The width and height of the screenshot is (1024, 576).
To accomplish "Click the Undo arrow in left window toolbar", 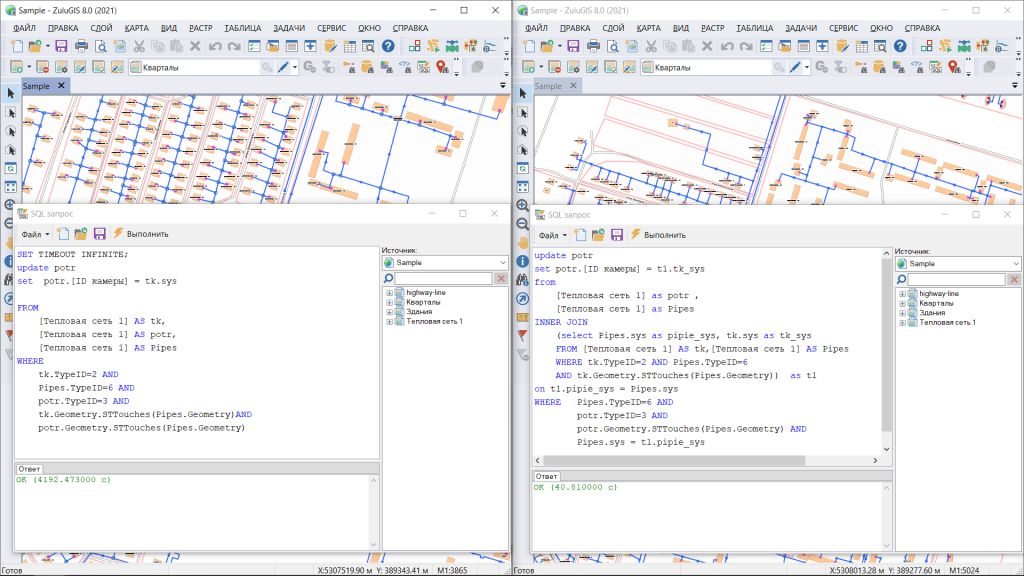I will 216,46.
